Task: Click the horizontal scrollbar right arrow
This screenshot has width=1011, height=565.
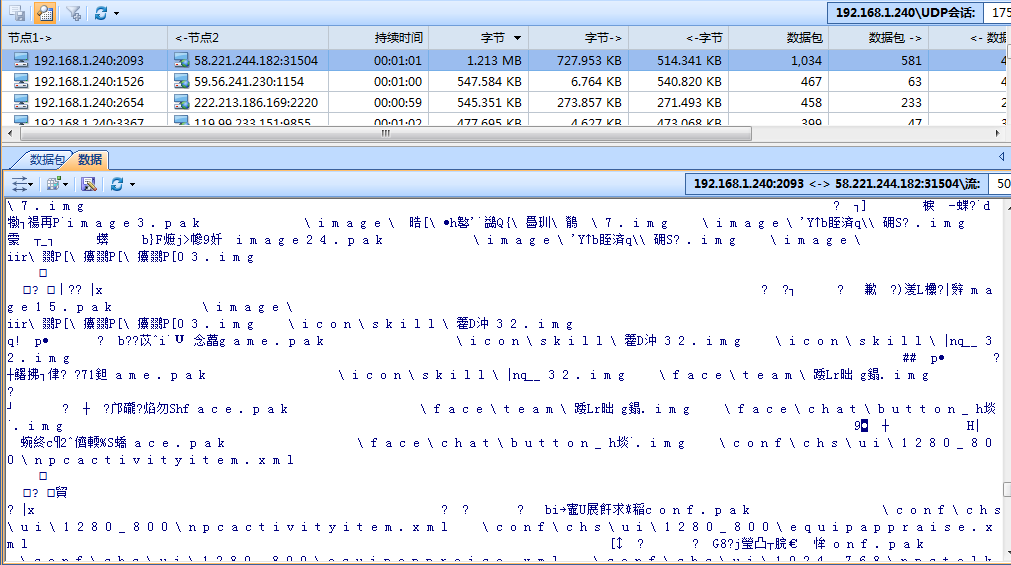Action: pos(997,134)
